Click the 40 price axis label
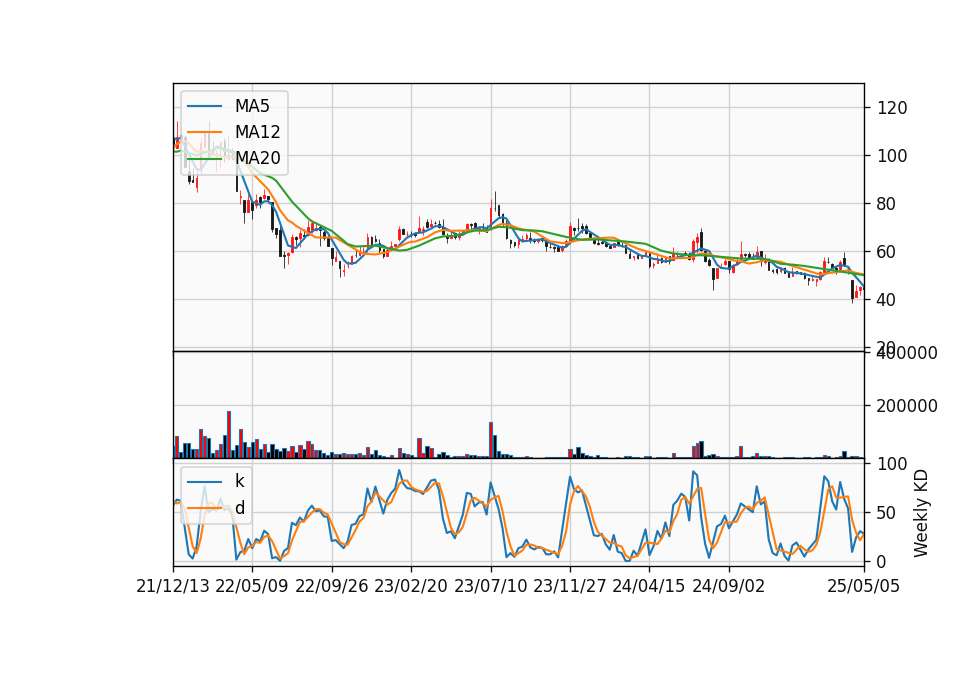 pos(887,300)
